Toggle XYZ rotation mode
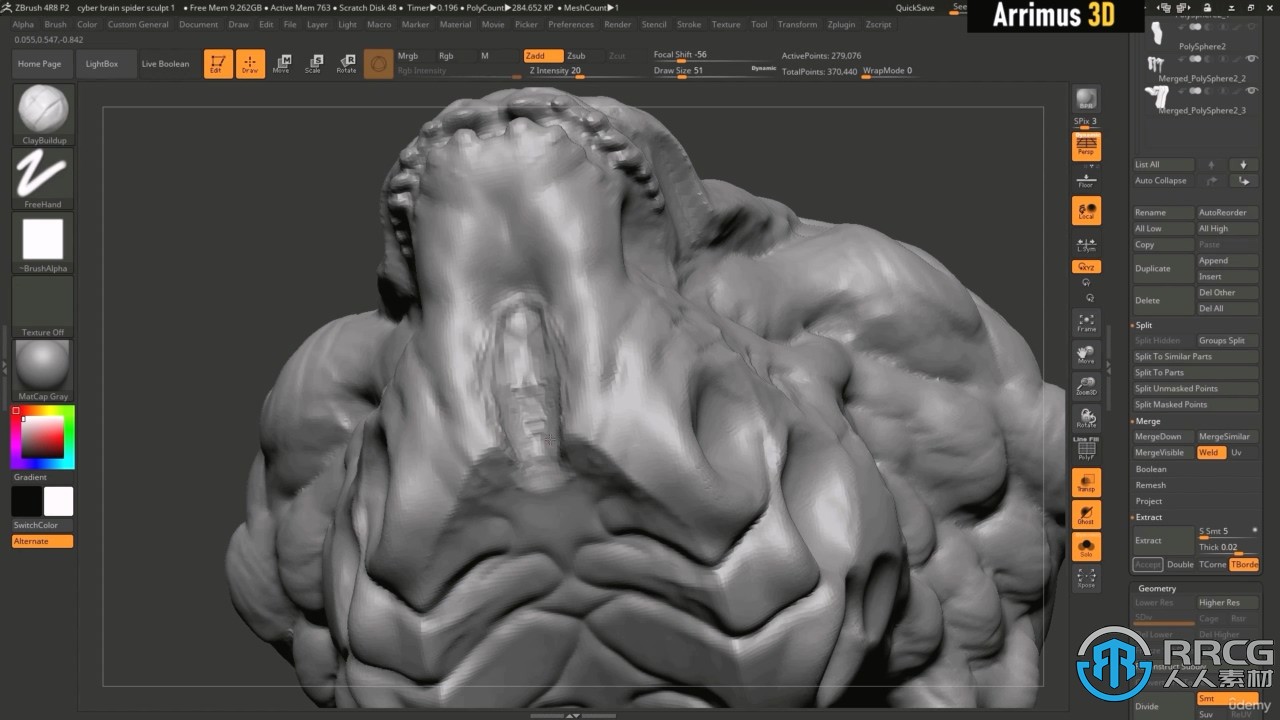This screenshot has height=720, width=1280. click(1086, 267)
